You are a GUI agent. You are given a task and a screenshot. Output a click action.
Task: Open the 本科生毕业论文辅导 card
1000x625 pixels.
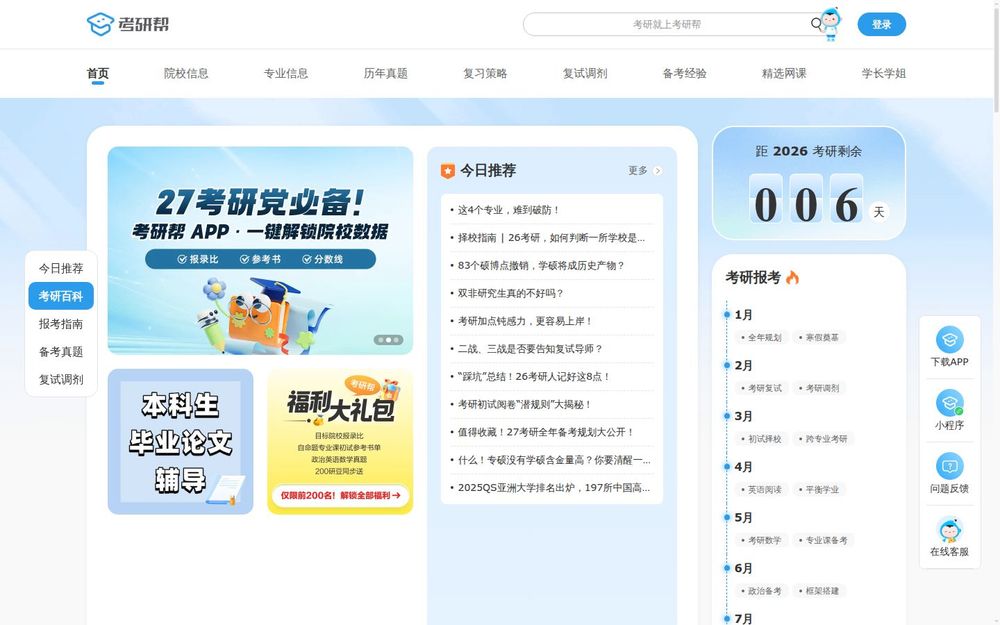[x=180, y=441]
